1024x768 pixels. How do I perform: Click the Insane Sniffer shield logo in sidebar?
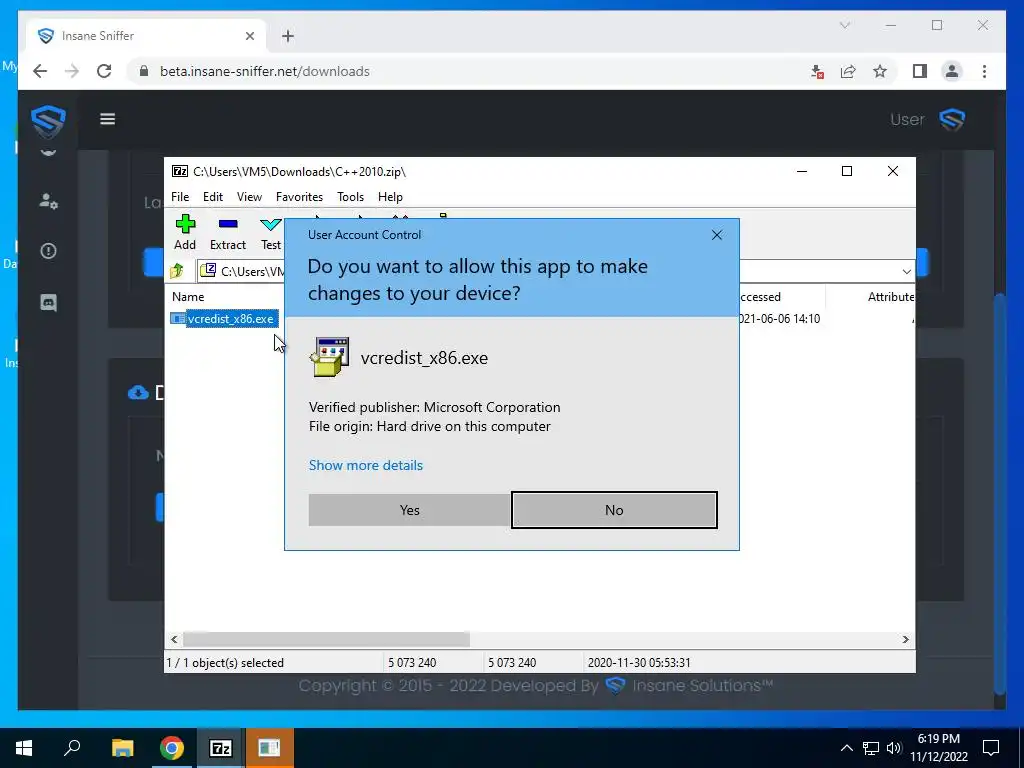click(48, 121)
